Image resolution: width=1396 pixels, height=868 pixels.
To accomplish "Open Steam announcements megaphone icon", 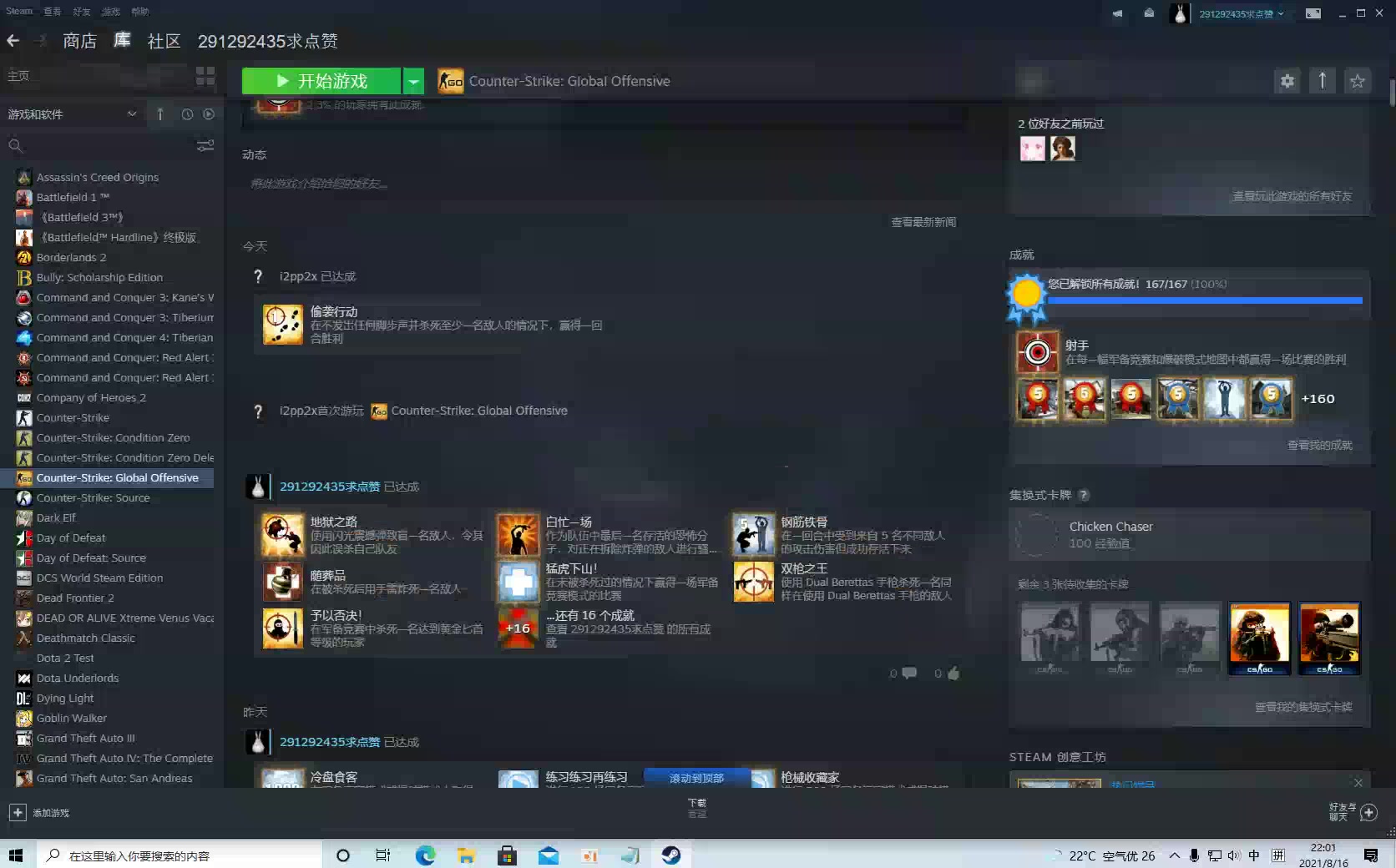I will [x=1117, y=13].
